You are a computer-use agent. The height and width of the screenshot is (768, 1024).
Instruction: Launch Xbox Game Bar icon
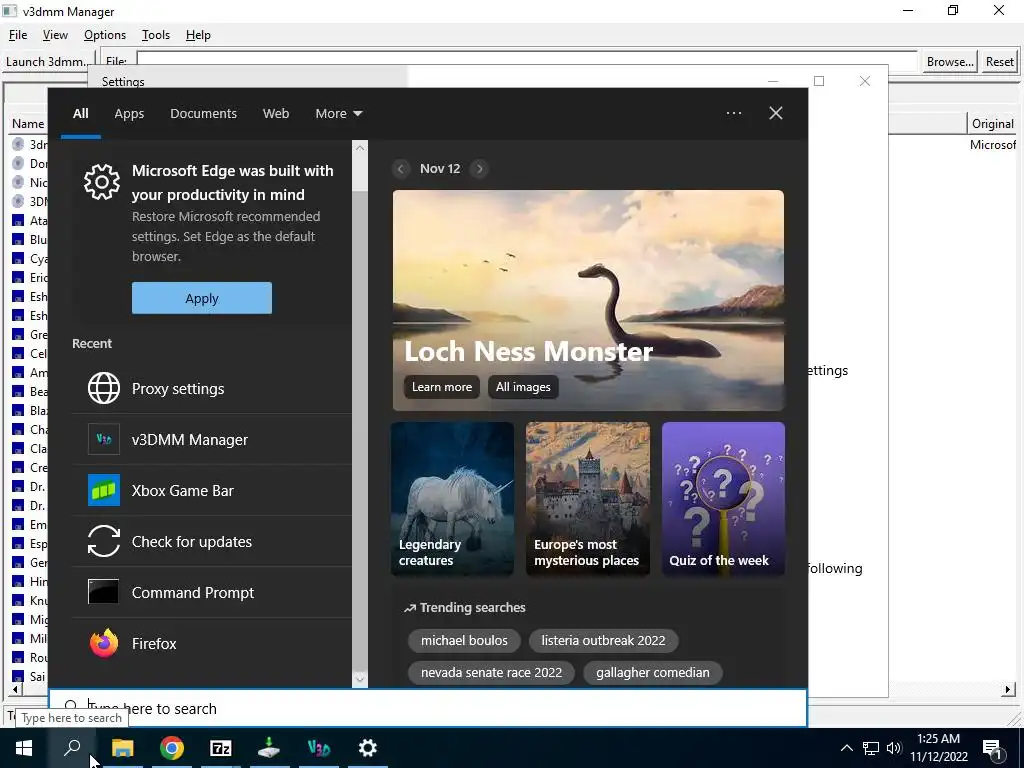pos(104,490)
